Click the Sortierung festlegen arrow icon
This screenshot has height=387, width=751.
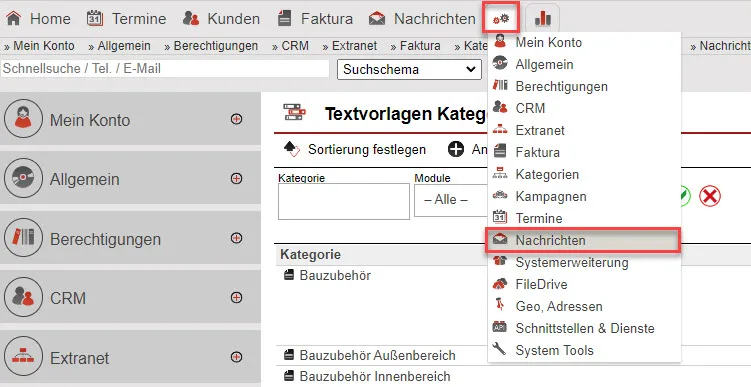(292, 149)
